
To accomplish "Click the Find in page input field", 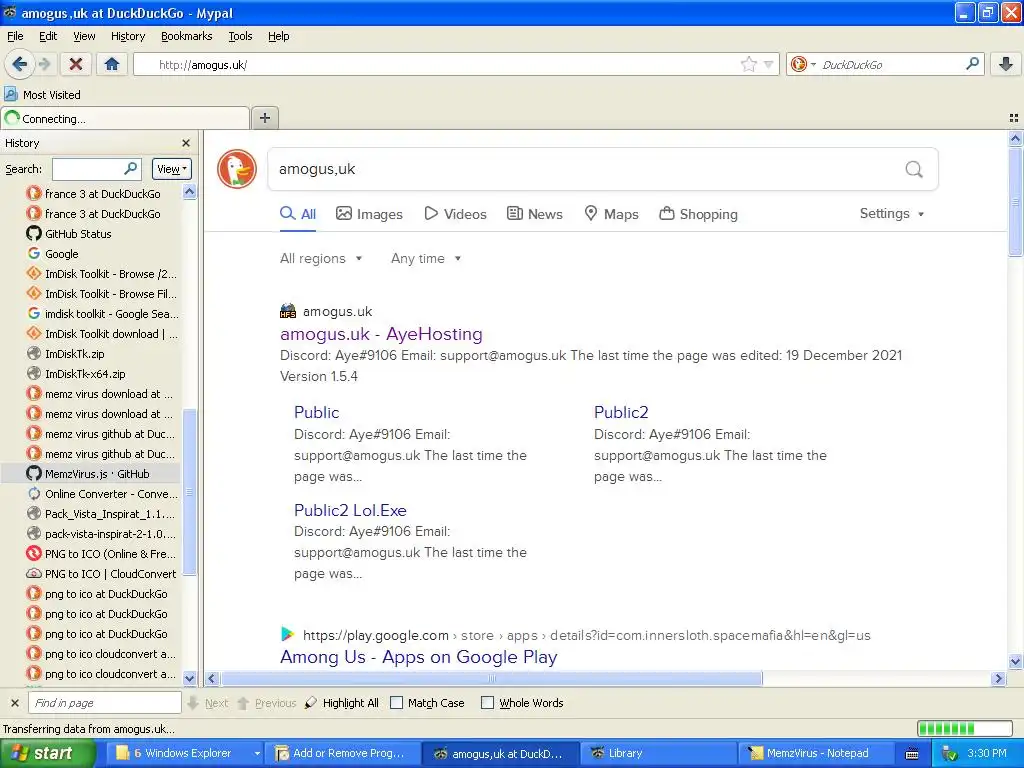I will click(104, 703).
